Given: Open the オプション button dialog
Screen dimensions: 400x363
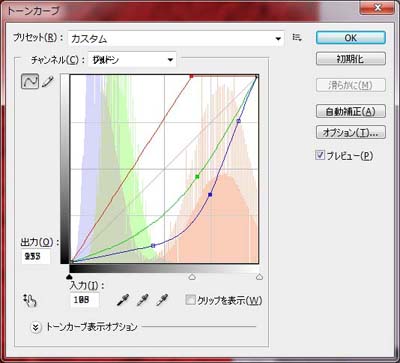Looking at the screenshot, I should 351,132.
